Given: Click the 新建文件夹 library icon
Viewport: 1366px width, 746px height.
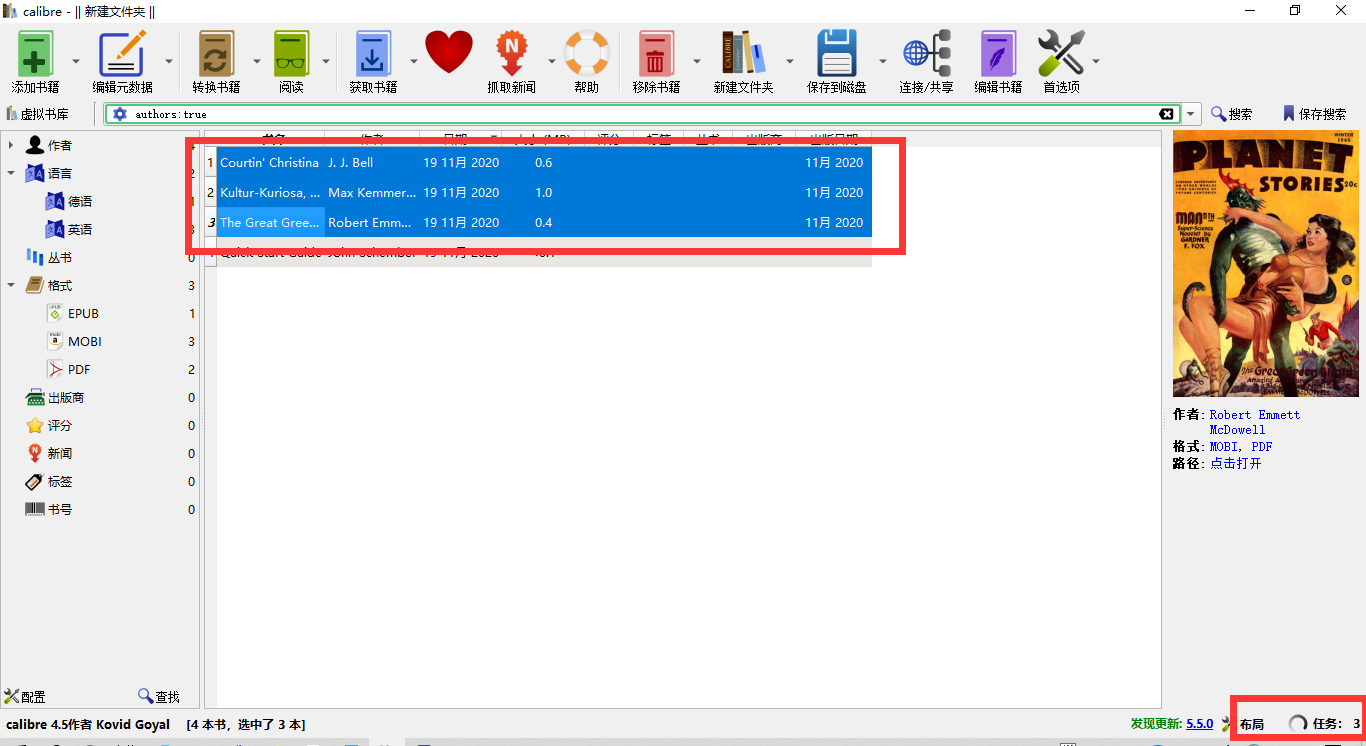Looking at the screenshot, I should [x=743, y=52].
